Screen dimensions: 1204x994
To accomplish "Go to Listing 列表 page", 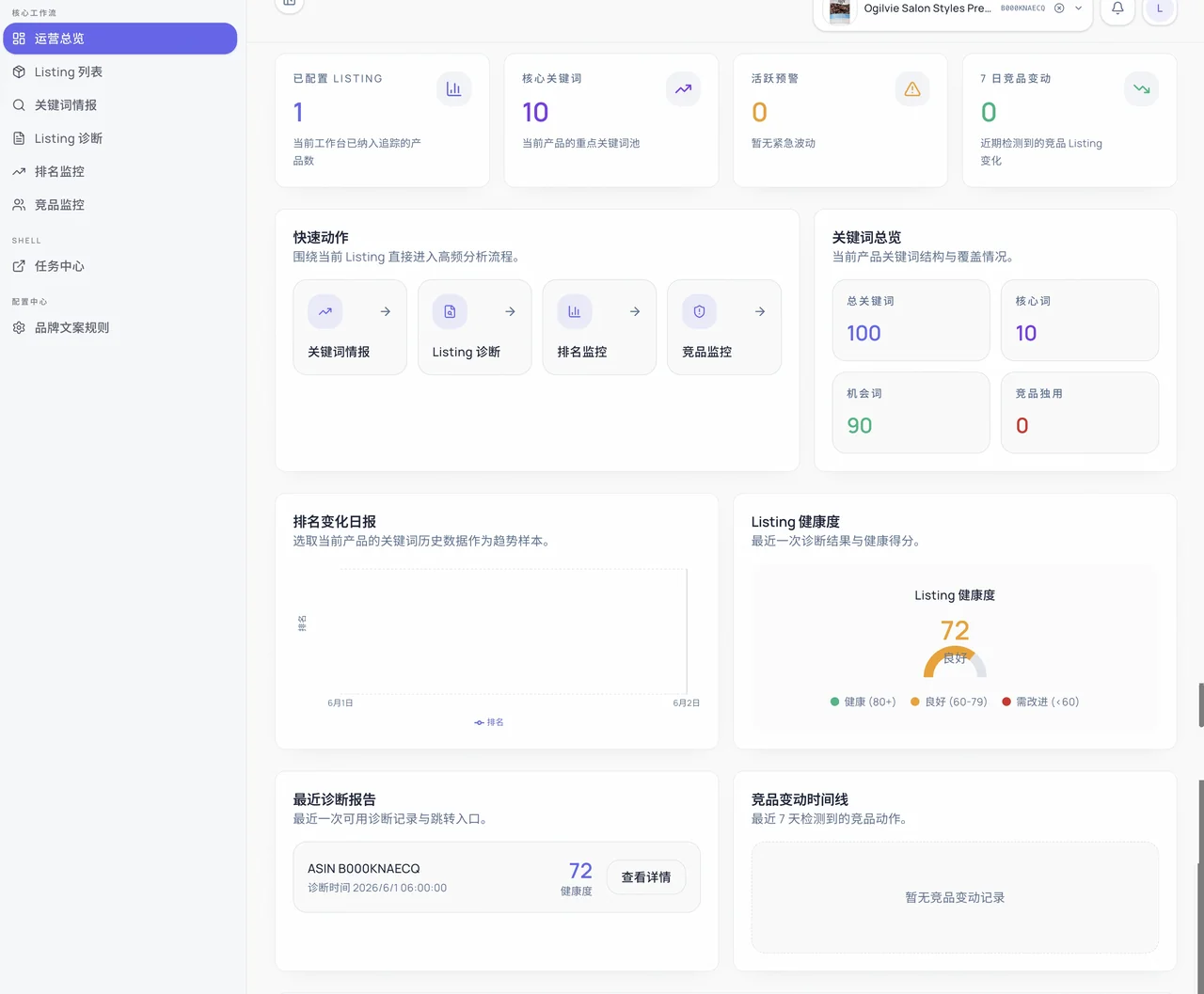I will point(120,71).
